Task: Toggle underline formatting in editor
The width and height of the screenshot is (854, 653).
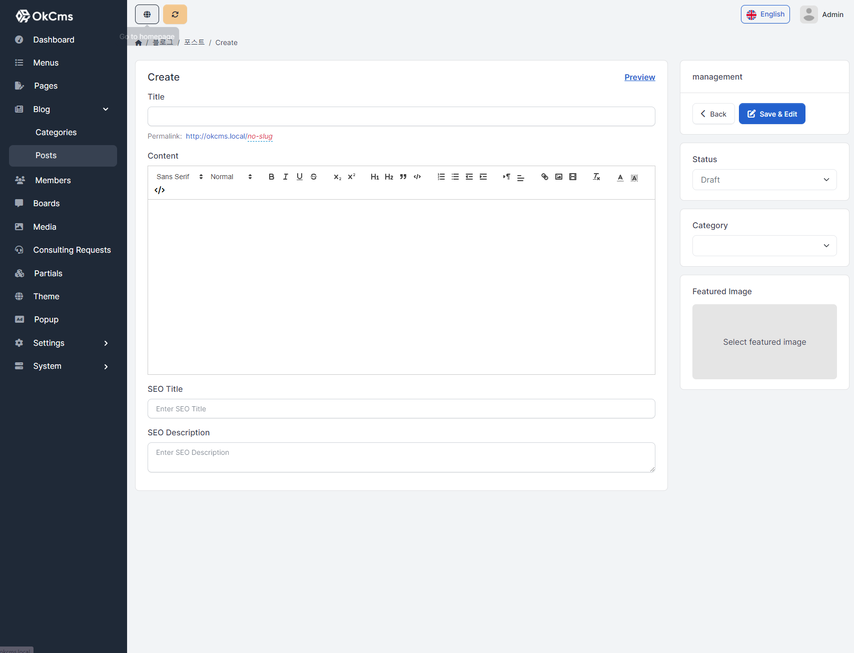Action: click(299, 177)
